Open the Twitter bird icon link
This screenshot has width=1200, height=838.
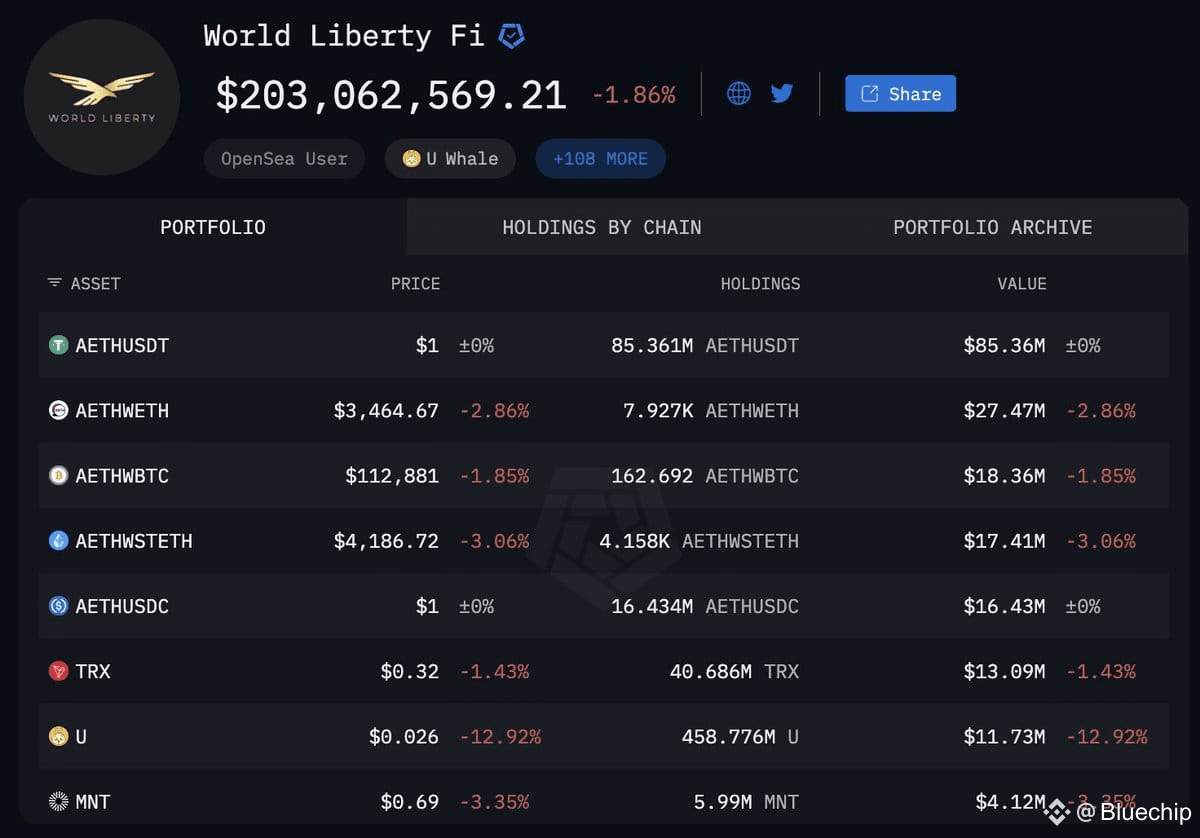pyautogui.click(x=782, y=94)
